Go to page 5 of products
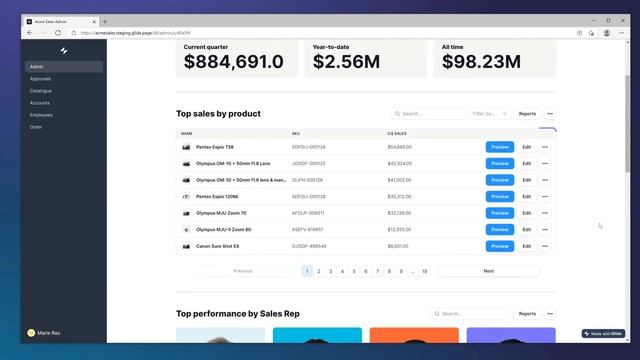 pyautogui.click(x=354, y=271)
